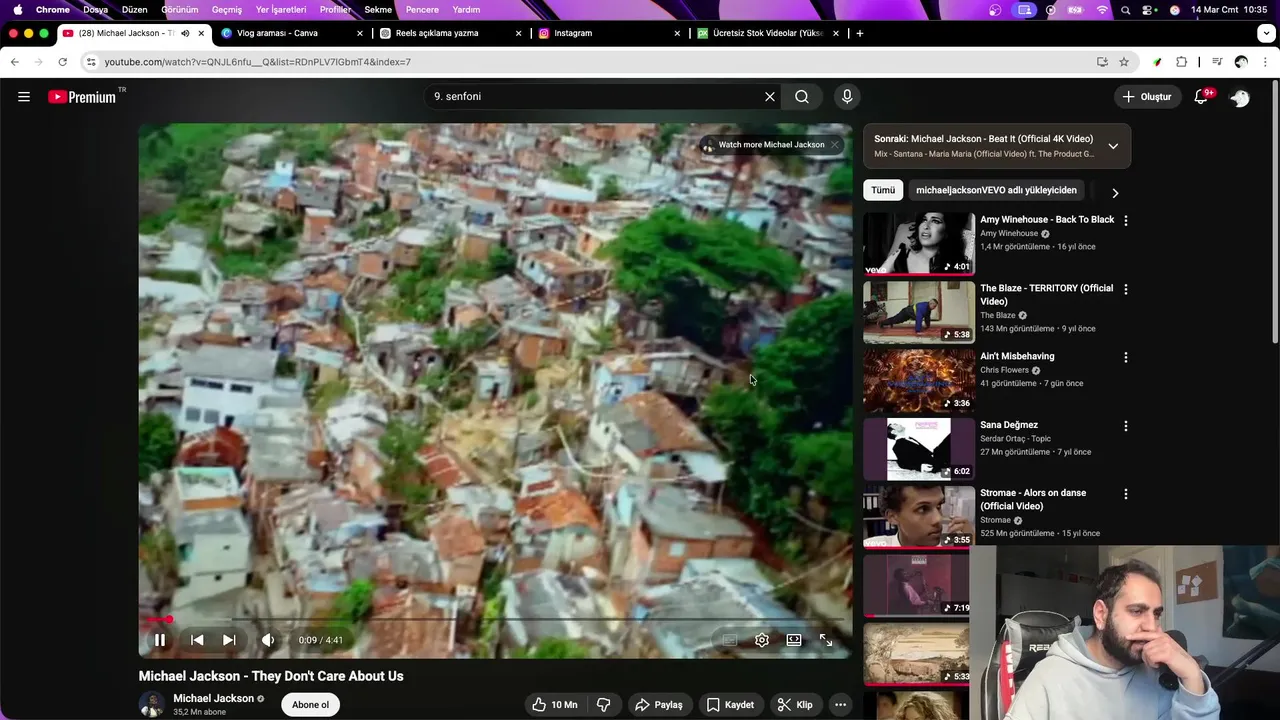The width and height of the screenshot is (1280, 720).
Task: Open the tab search dropdown arrow
Action: [1266, 33]
